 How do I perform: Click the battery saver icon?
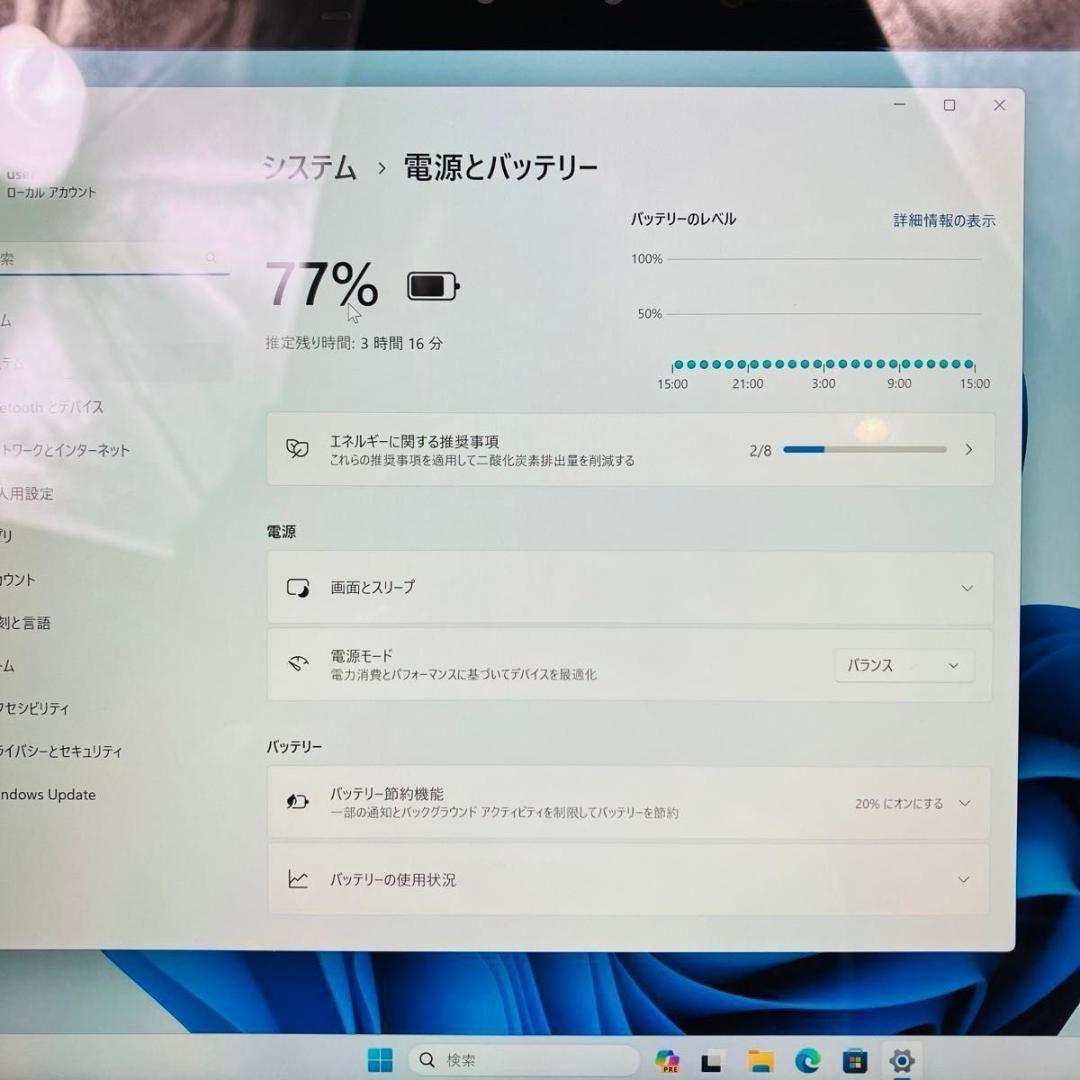pyautogui.click(x=297, y=801)
